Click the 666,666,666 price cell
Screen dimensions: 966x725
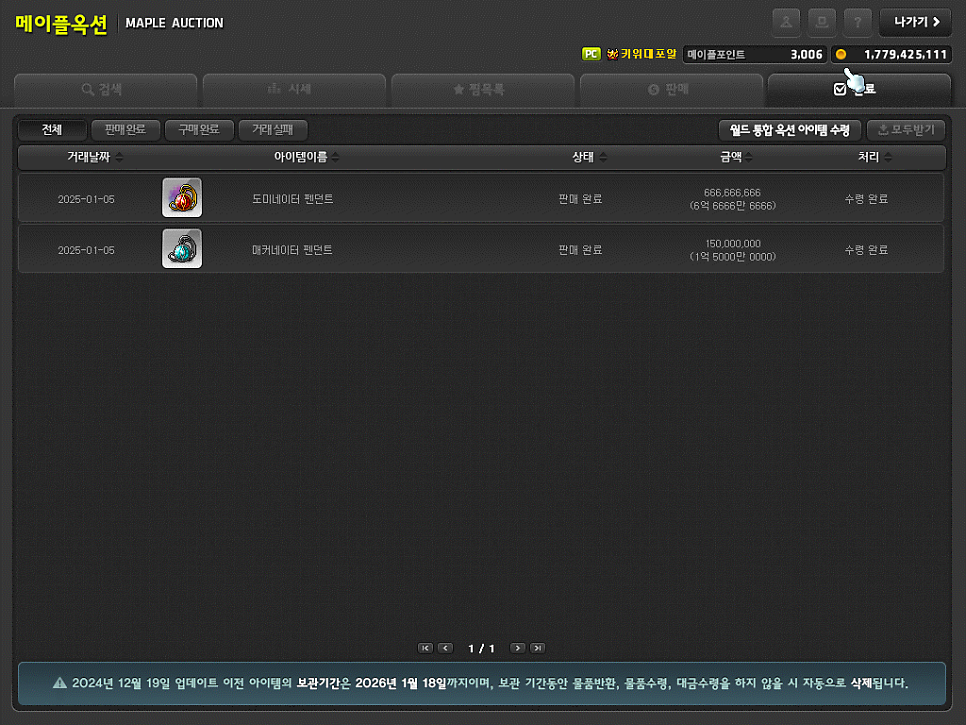733,199
